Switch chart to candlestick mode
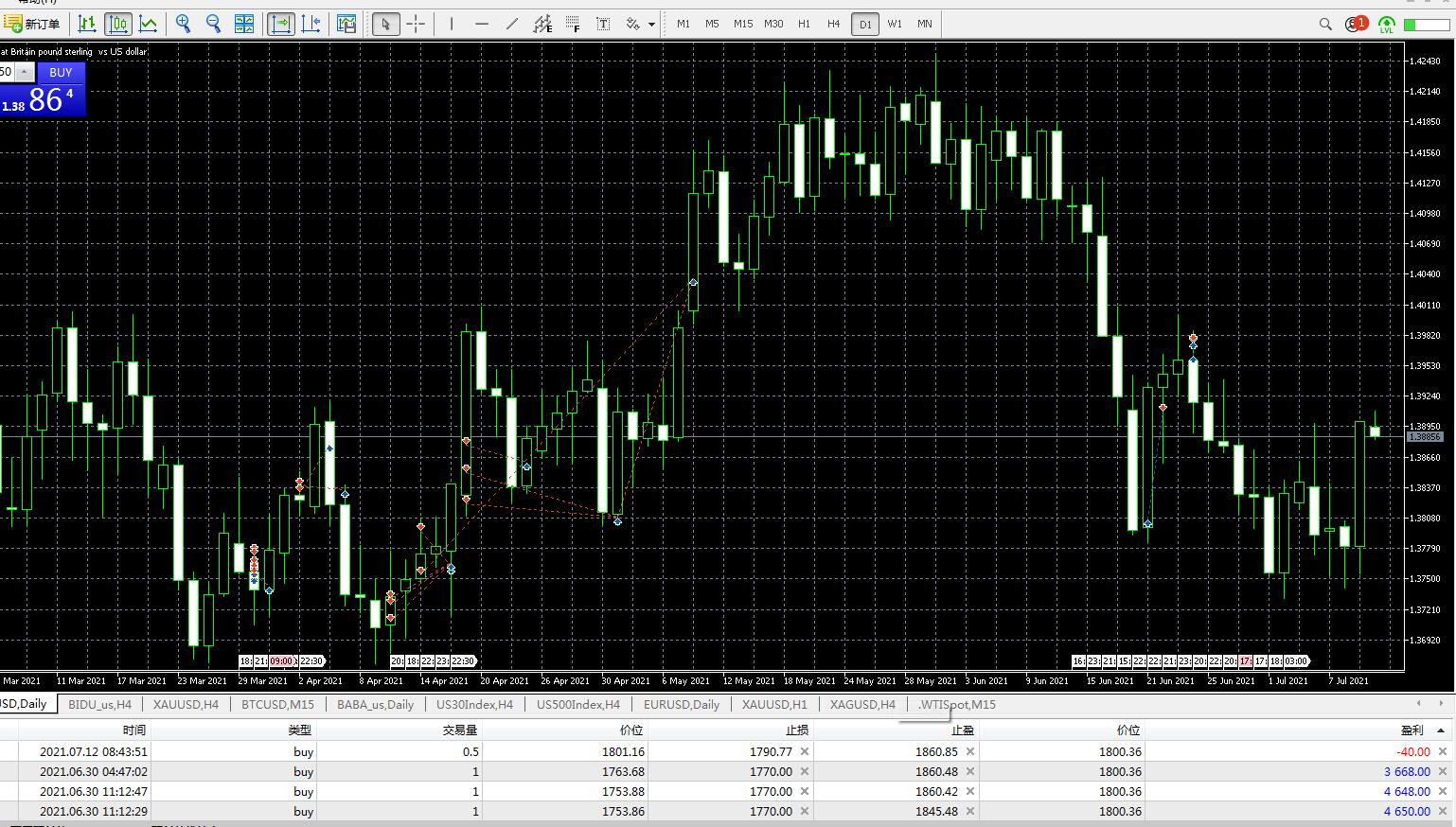This screenshot has height=827, width=1456. coord(117,24)
